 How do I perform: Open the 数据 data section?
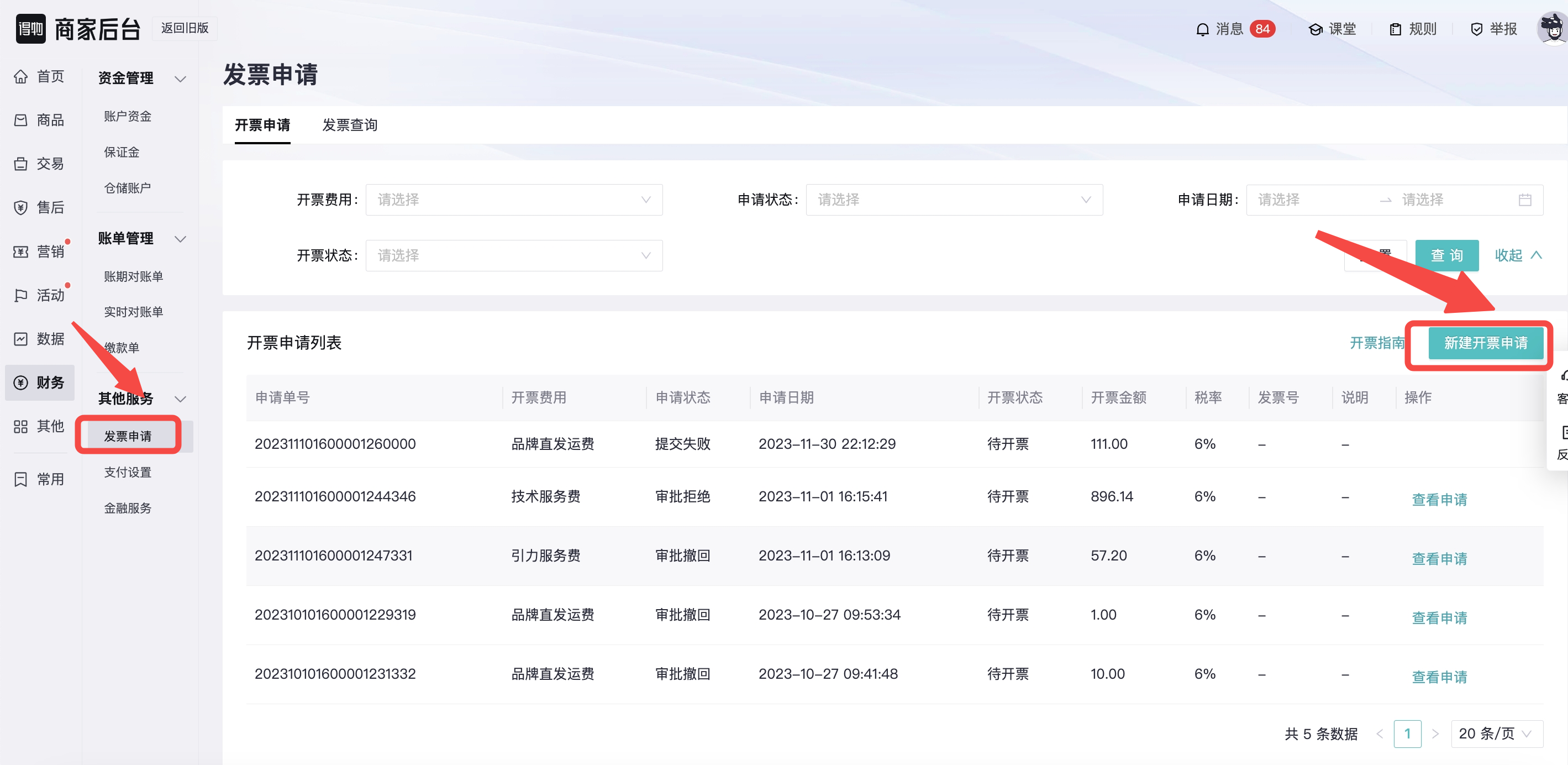39,339
